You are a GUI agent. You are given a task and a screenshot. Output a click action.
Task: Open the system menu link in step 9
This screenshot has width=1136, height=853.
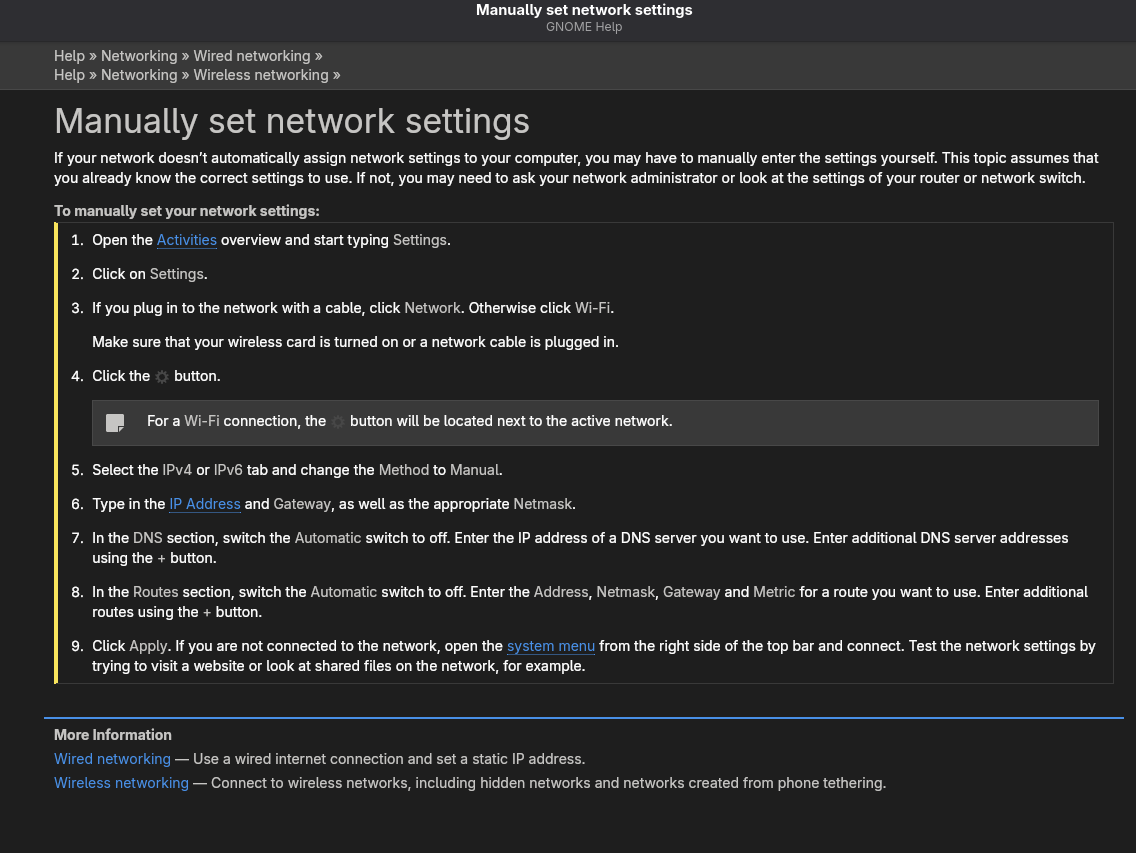[x=551, y=646]
